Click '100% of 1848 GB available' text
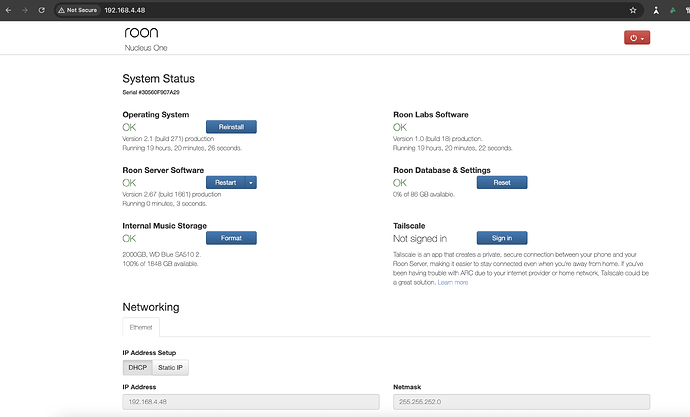Screen dimensions: 690x417 [160, 264]
